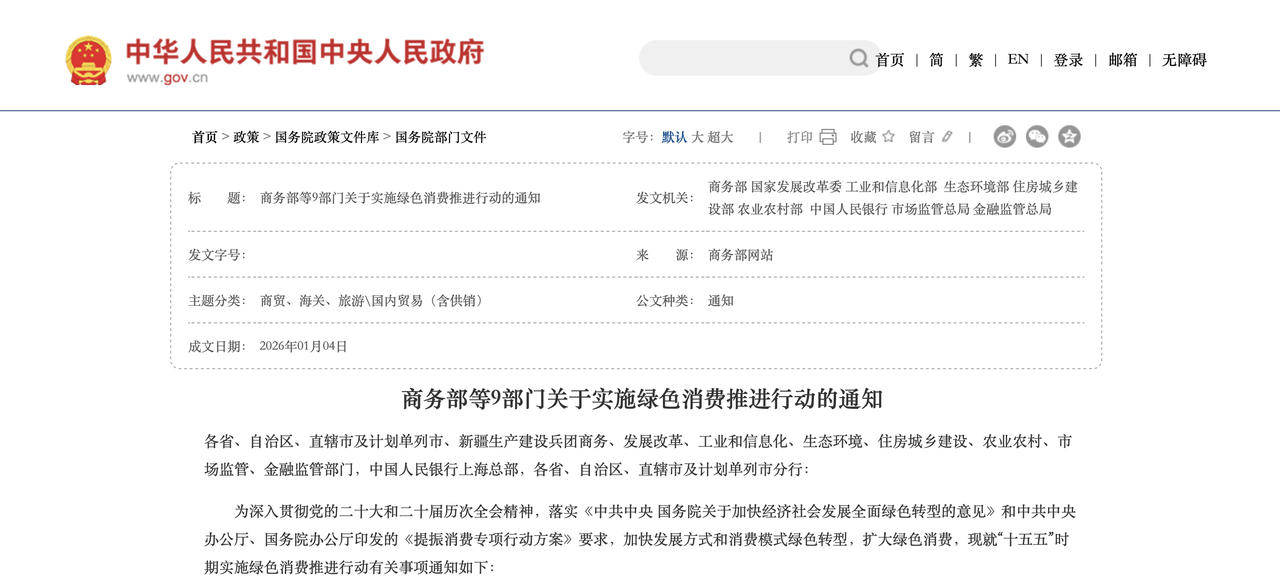The width and height of the screenshot is (1280, 585).
Task: Share to Qzone with the star icon
Action: tap(1069, 137)
